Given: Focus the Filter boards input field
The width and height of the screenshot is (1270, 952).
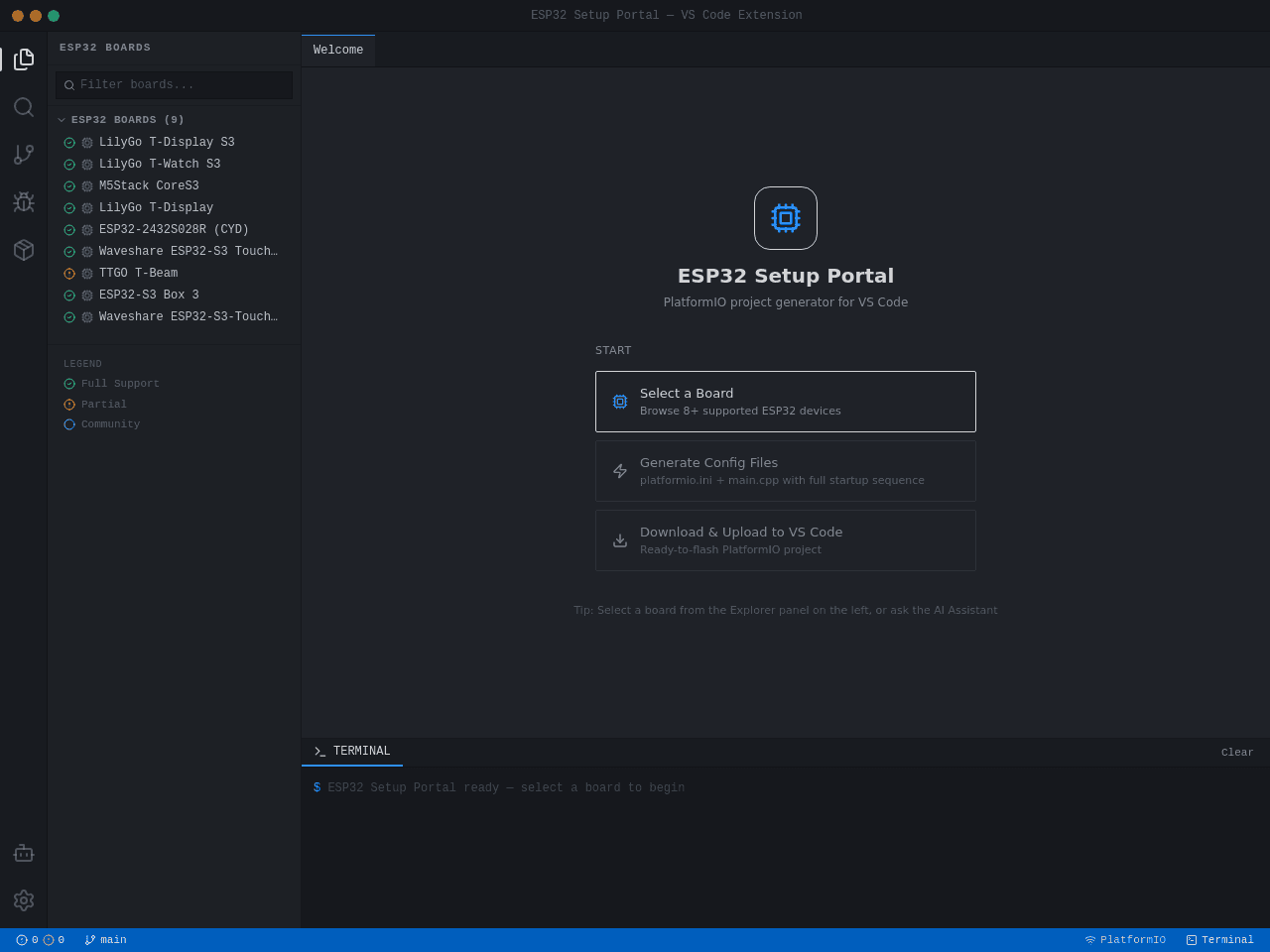Looking at the screenshot, I should click(175, 85).
